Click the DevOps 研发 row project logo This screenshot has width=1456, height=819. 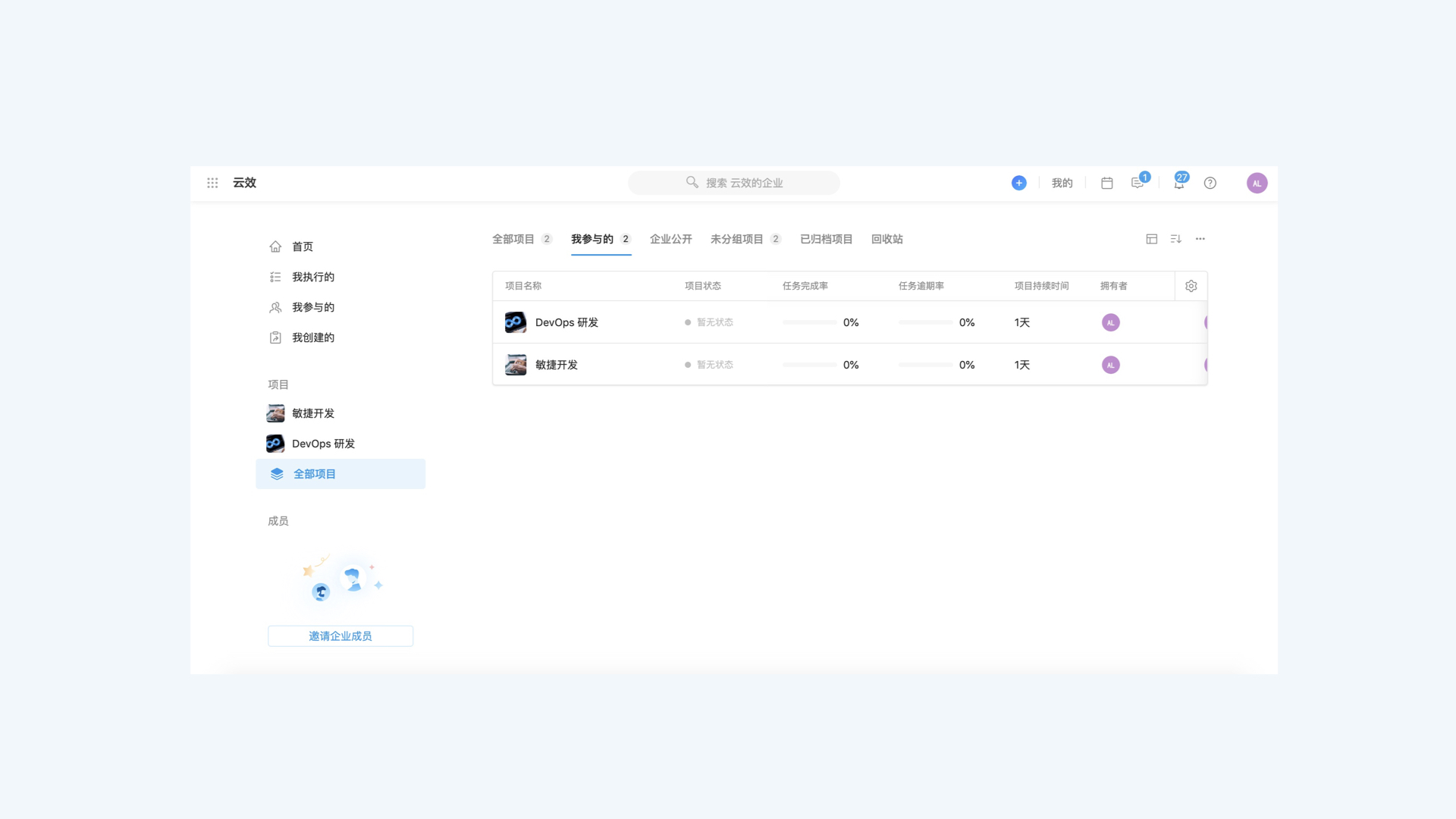click(516, 322)
